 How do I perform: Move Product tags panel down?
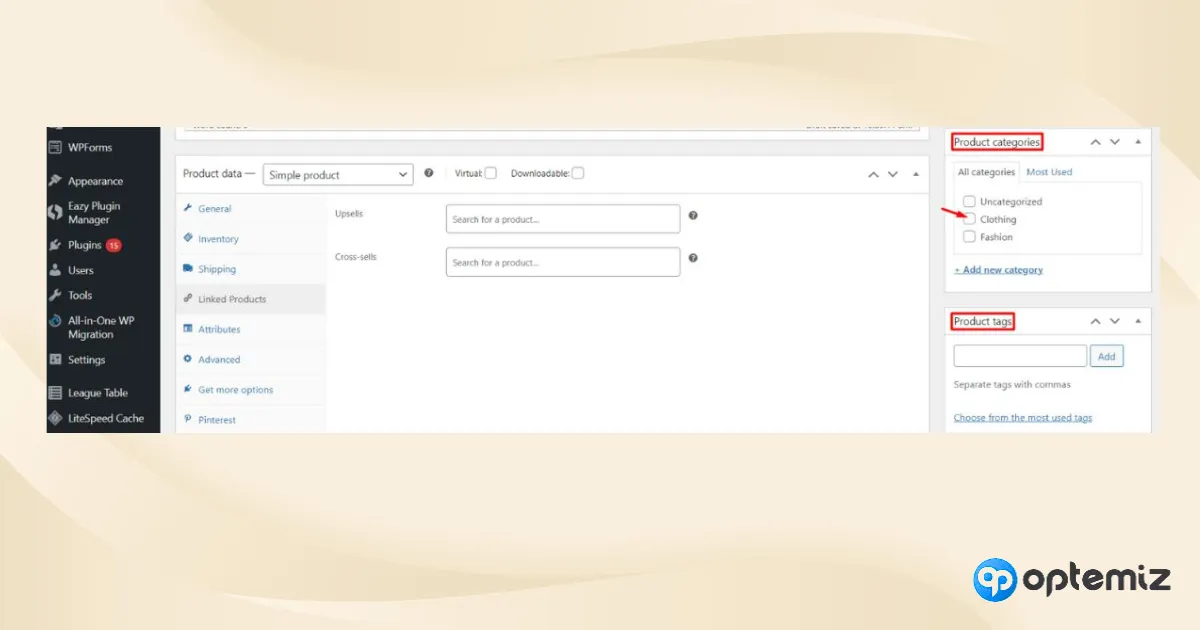(x=1115, y=321)
